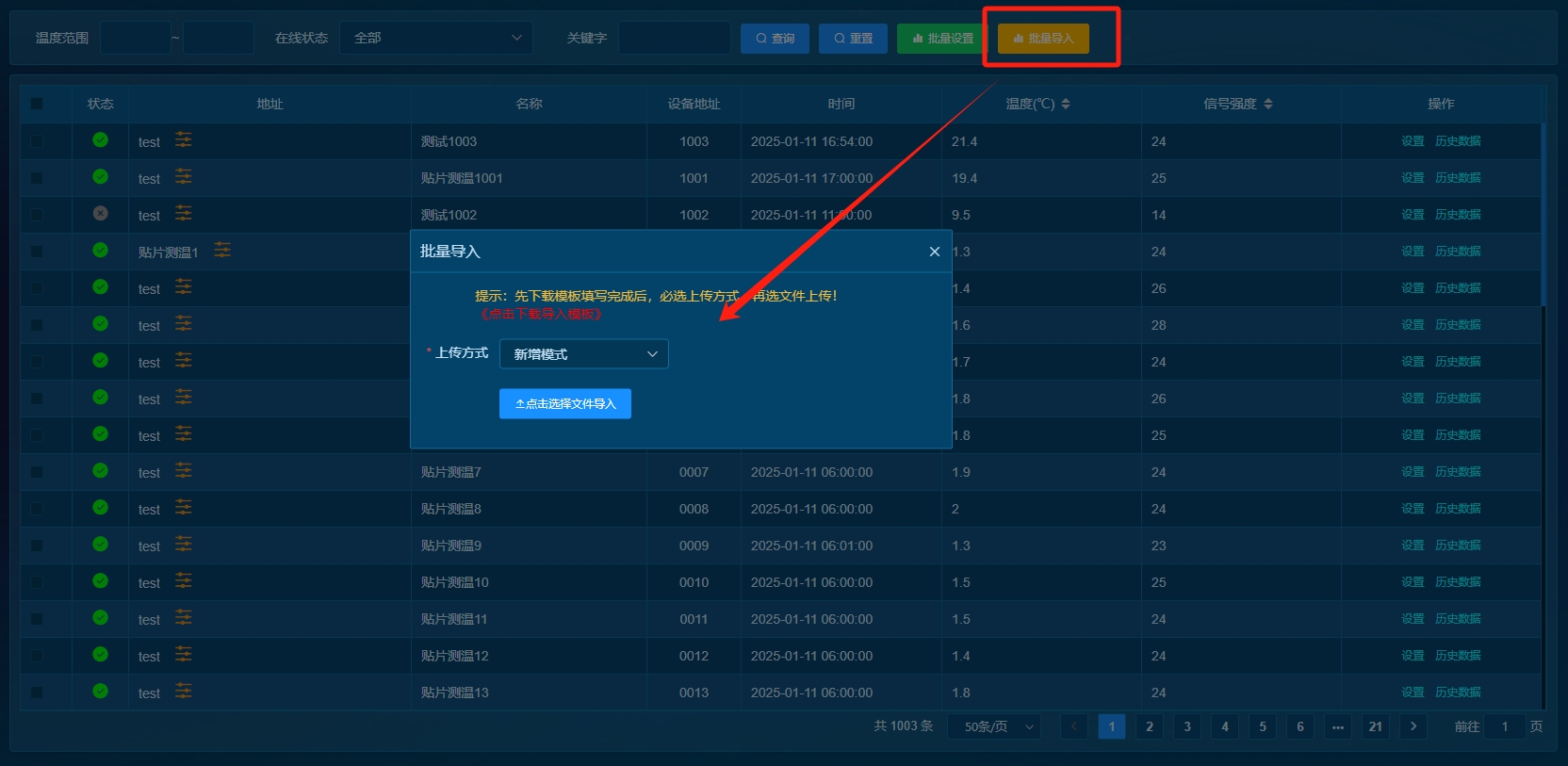Sort by 温度(℃) column sort arrows
The image size is (1568, 766).
(1066, 104)
